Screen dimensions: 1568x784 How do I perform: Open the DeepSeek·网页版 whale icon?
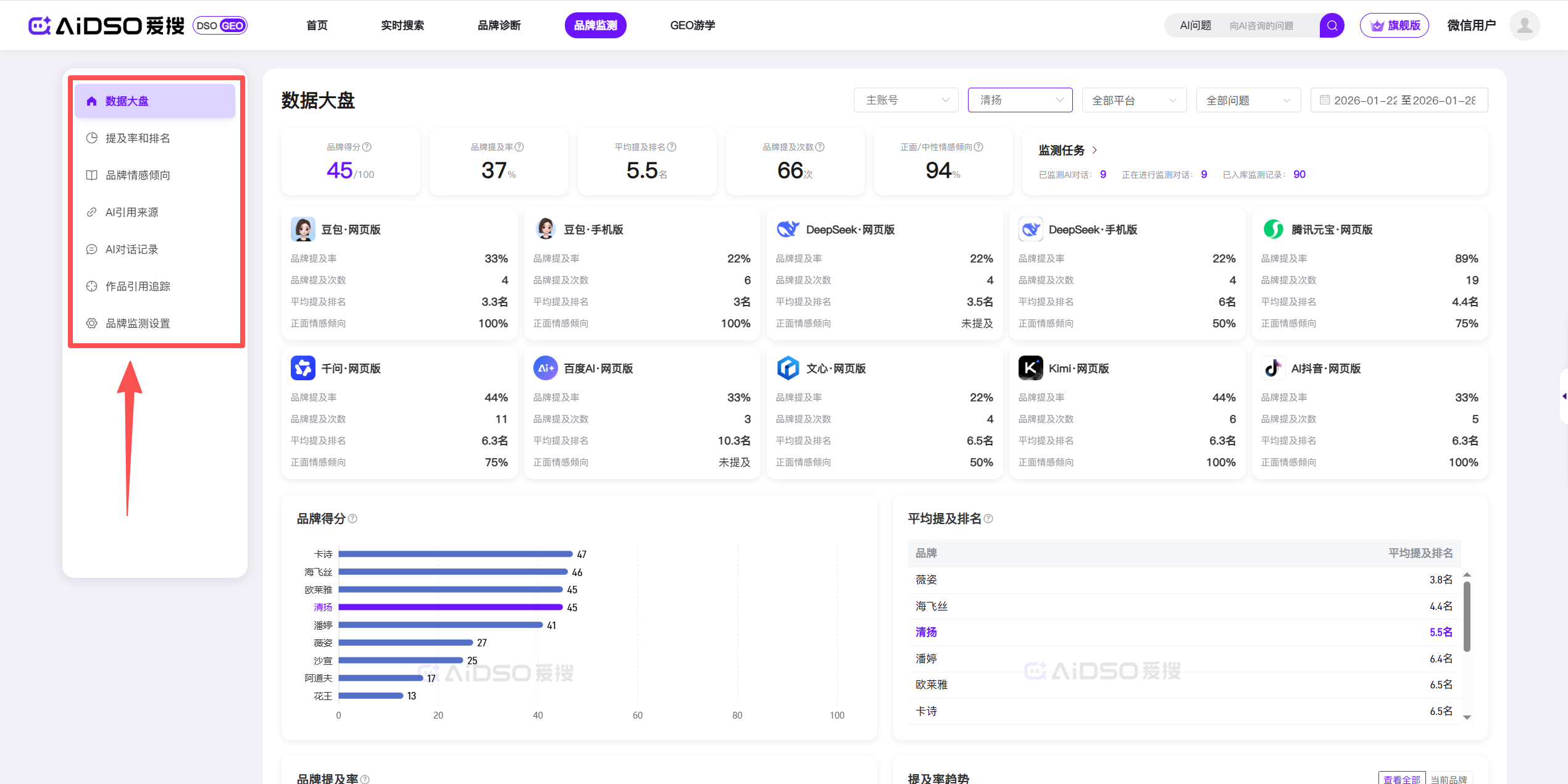coord(788,229)
